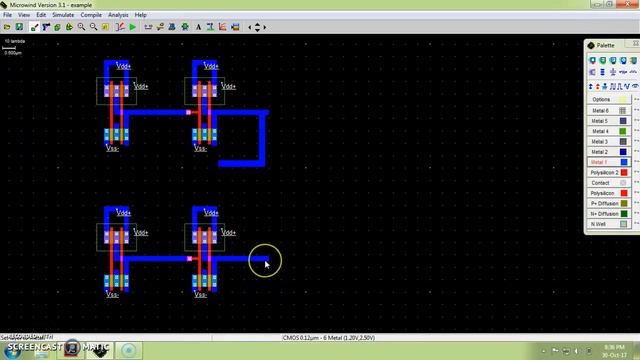Click the Metal 2 dark blue color swatch
Viewport: 640px width, 360px height.
623,152
